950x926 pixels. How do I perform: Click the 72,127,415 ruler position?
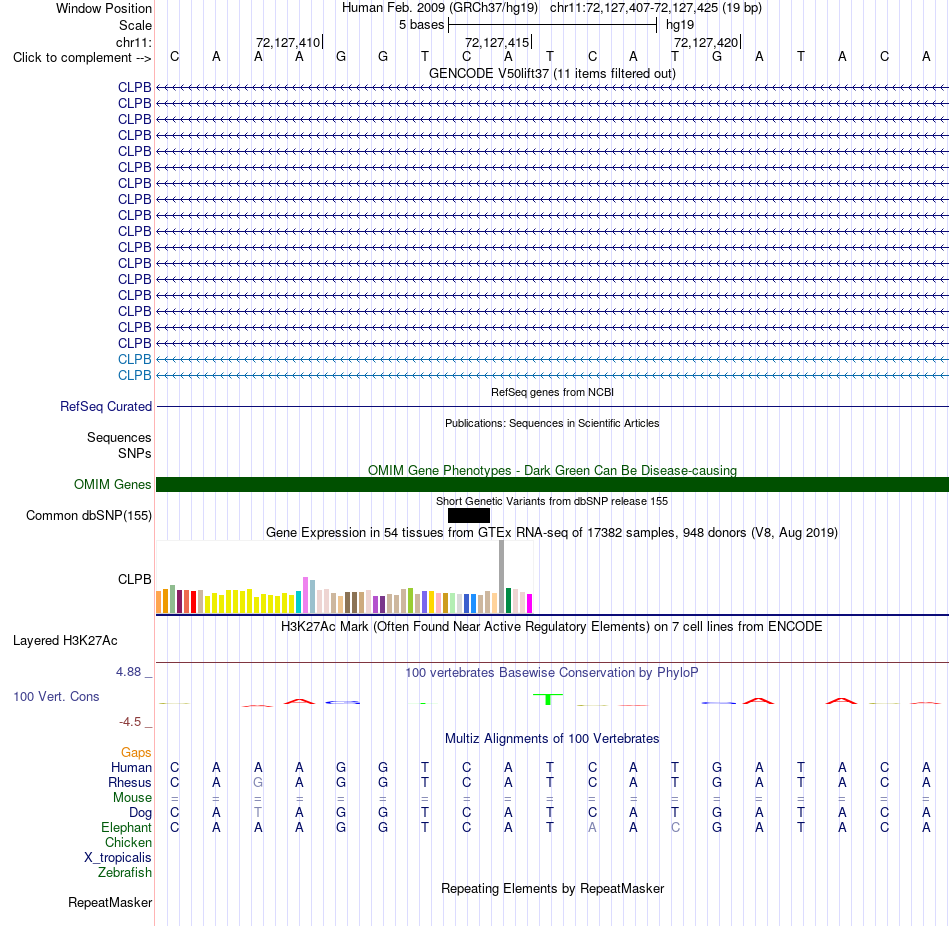tap(497, 42)
